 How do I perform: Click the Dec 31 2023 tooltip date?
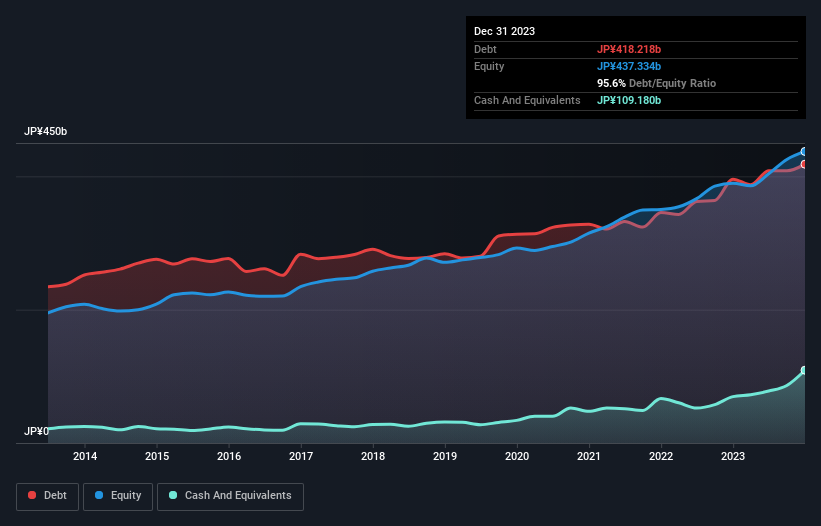pyautogui.click(x=504, y=31)
